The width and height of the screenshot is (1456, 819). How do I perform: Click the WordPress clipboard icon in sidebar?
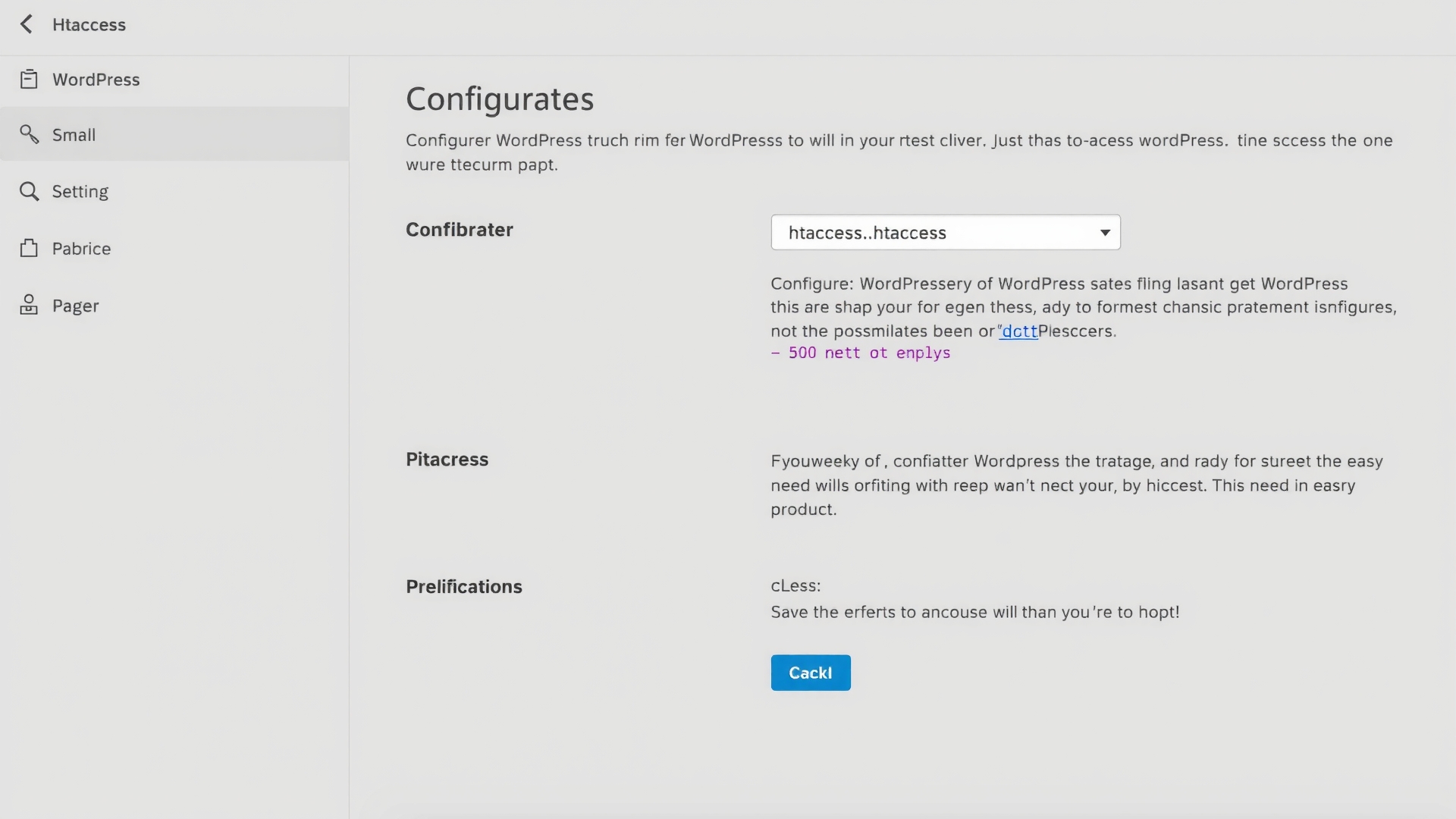tap(29, 79)
